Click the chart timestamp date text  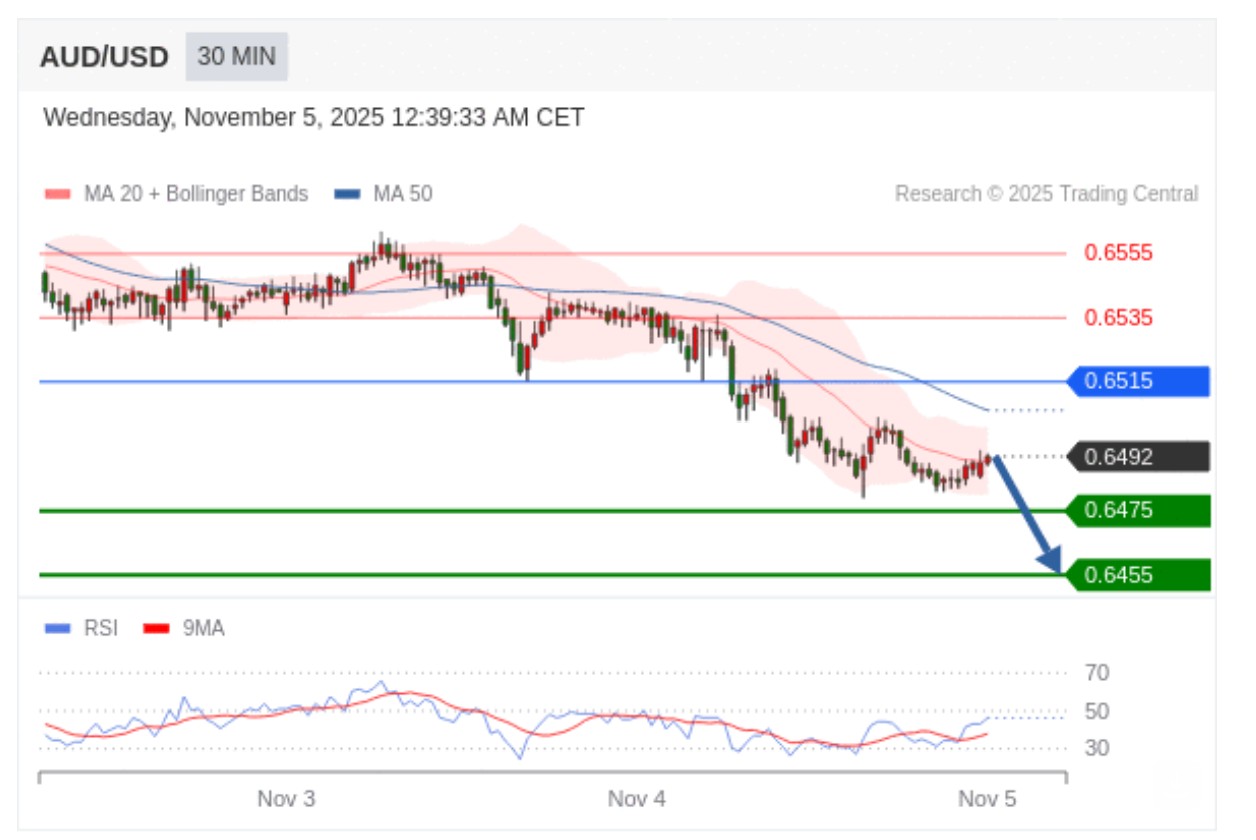(x=314, y=118)
